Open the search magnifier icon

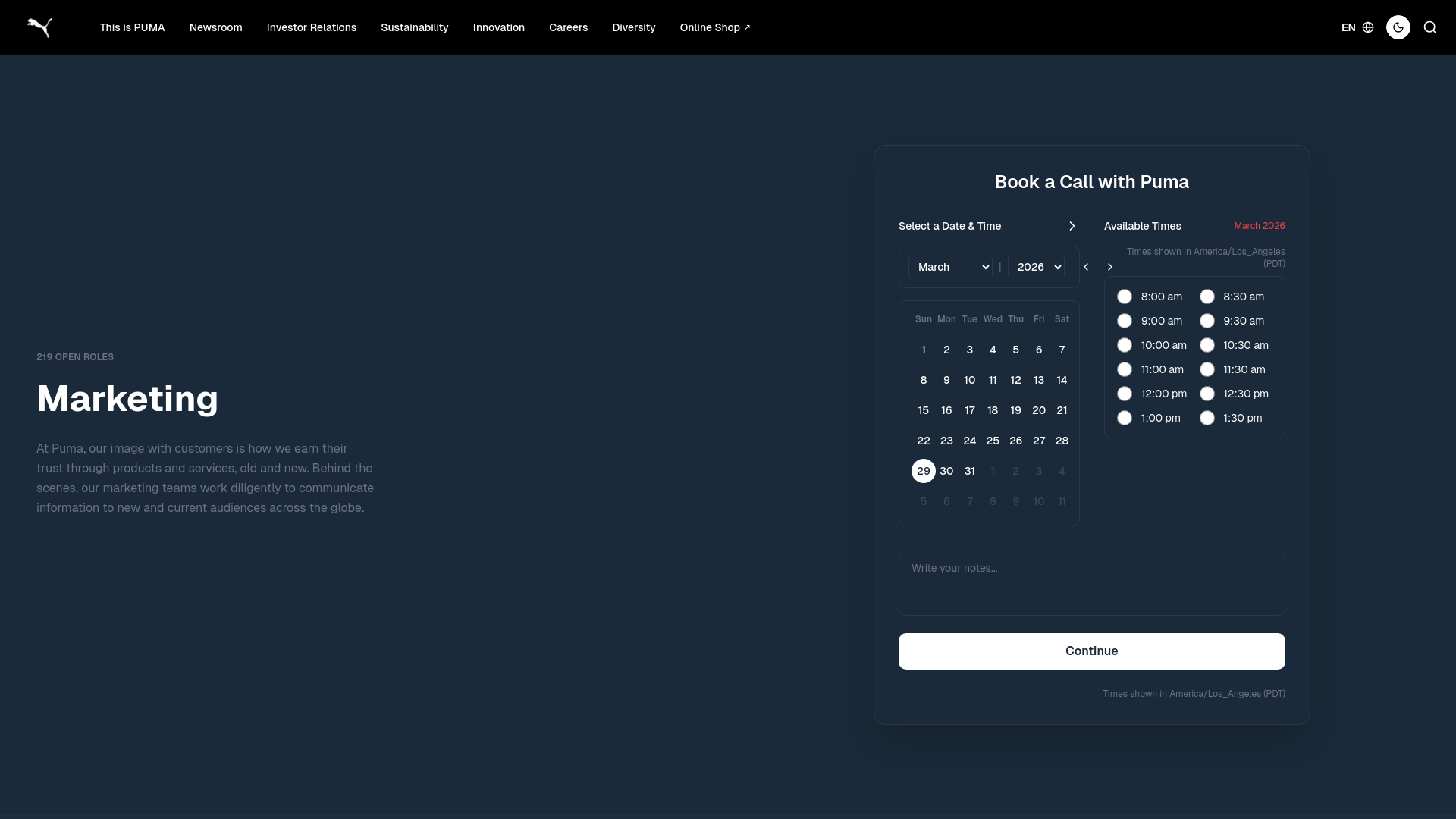pos(1430,27)
